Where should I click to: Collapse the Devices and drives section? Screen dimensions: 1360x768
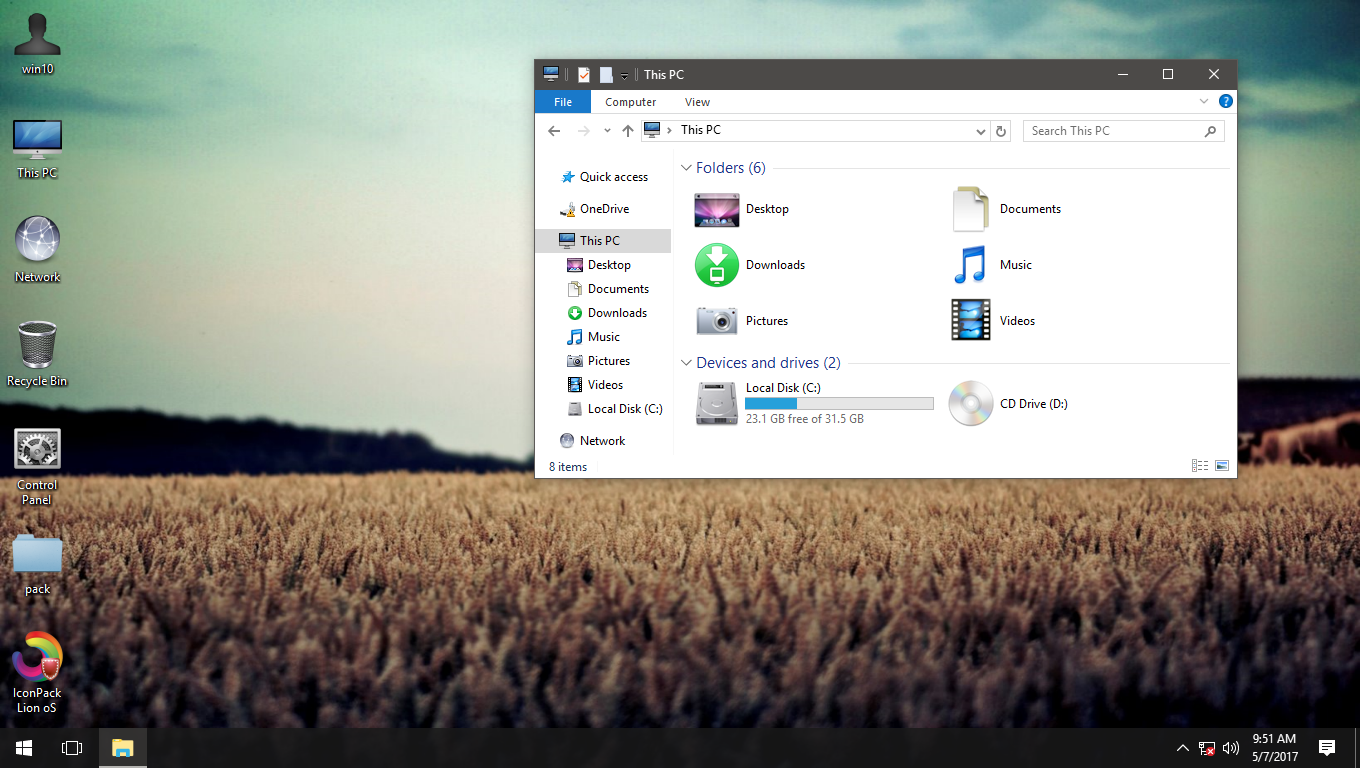coord(686,362)
